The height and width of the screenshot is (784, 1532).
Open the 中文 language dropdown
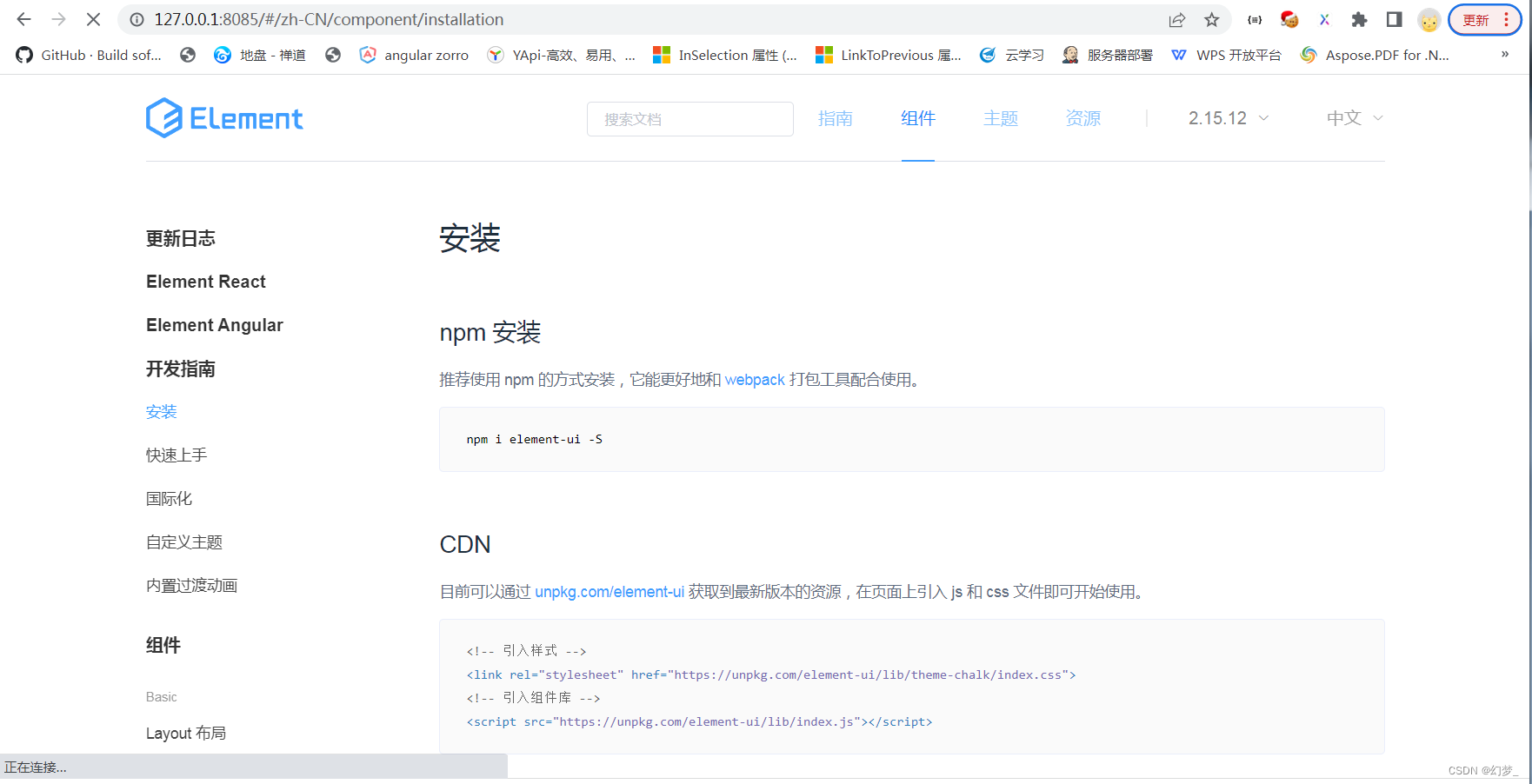point(1355,118)
